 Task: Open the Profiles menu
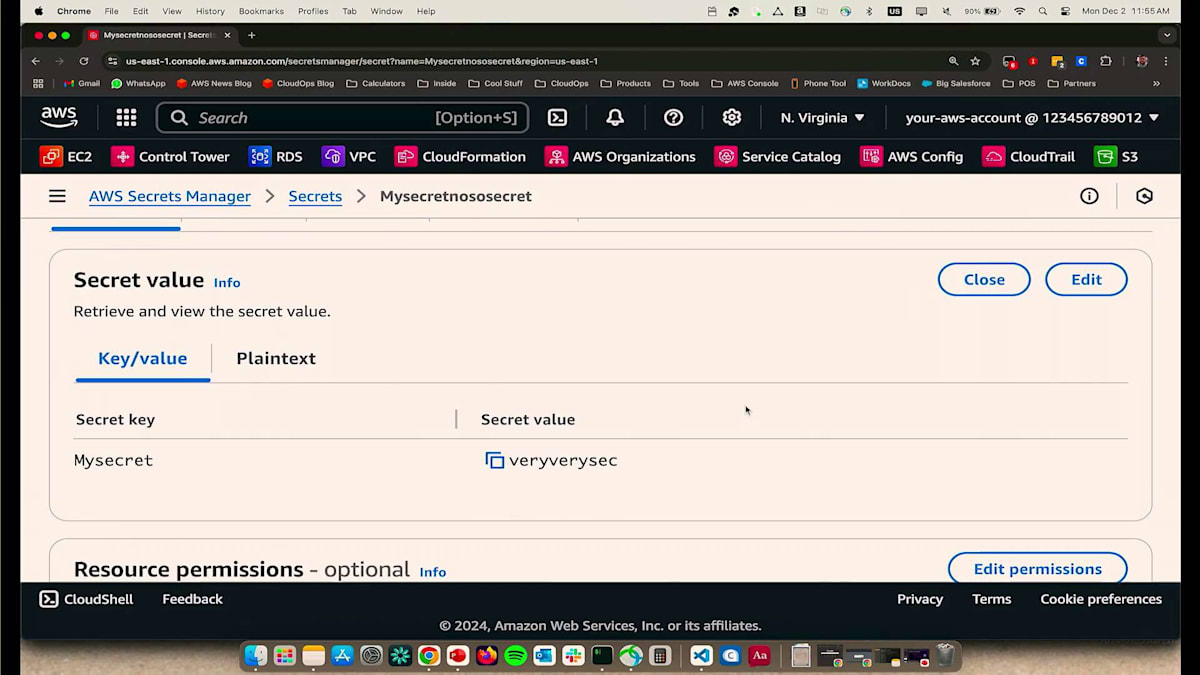point(313,11)
